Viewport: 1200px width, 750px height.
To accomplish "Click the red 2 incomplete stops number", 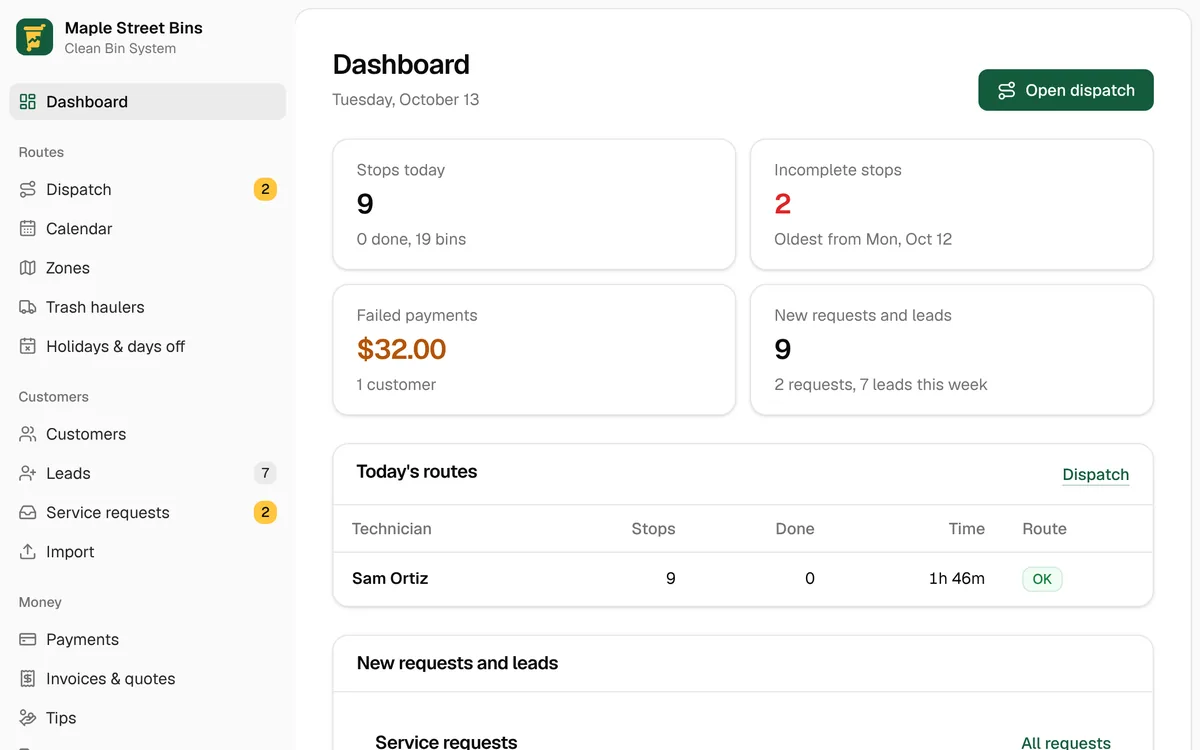I will pos(783,204).
